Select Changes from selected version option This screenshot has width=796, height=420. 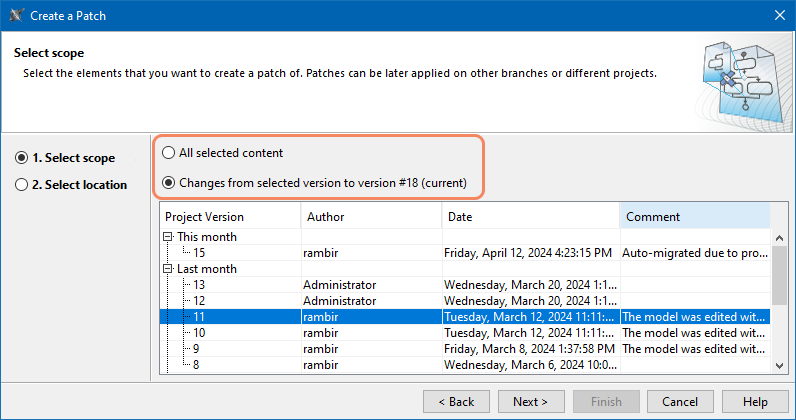click(169, 183)
